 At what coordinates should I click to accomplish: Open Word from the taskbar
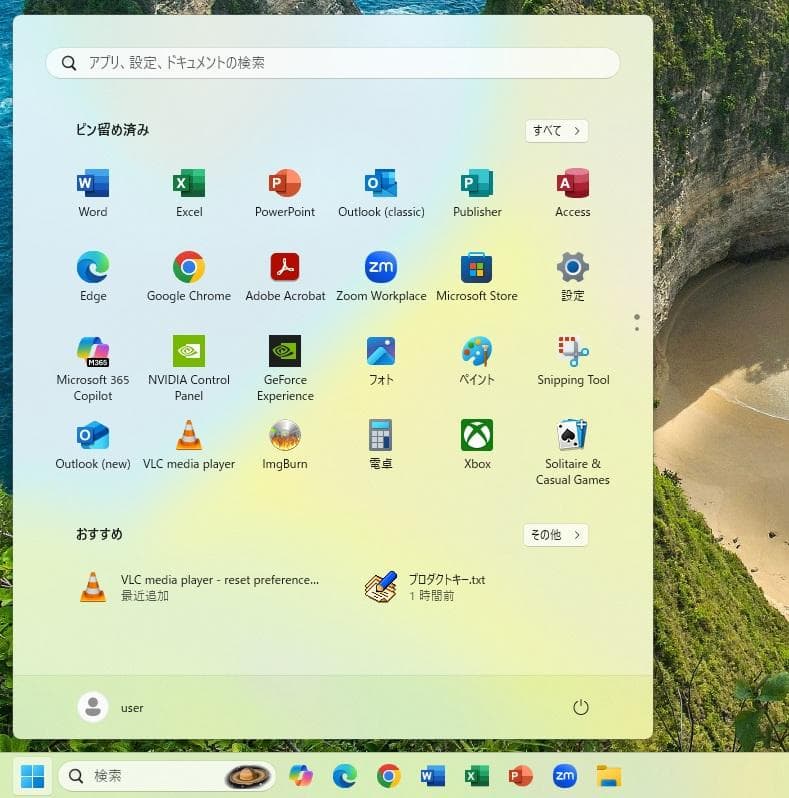pos(433,776)
